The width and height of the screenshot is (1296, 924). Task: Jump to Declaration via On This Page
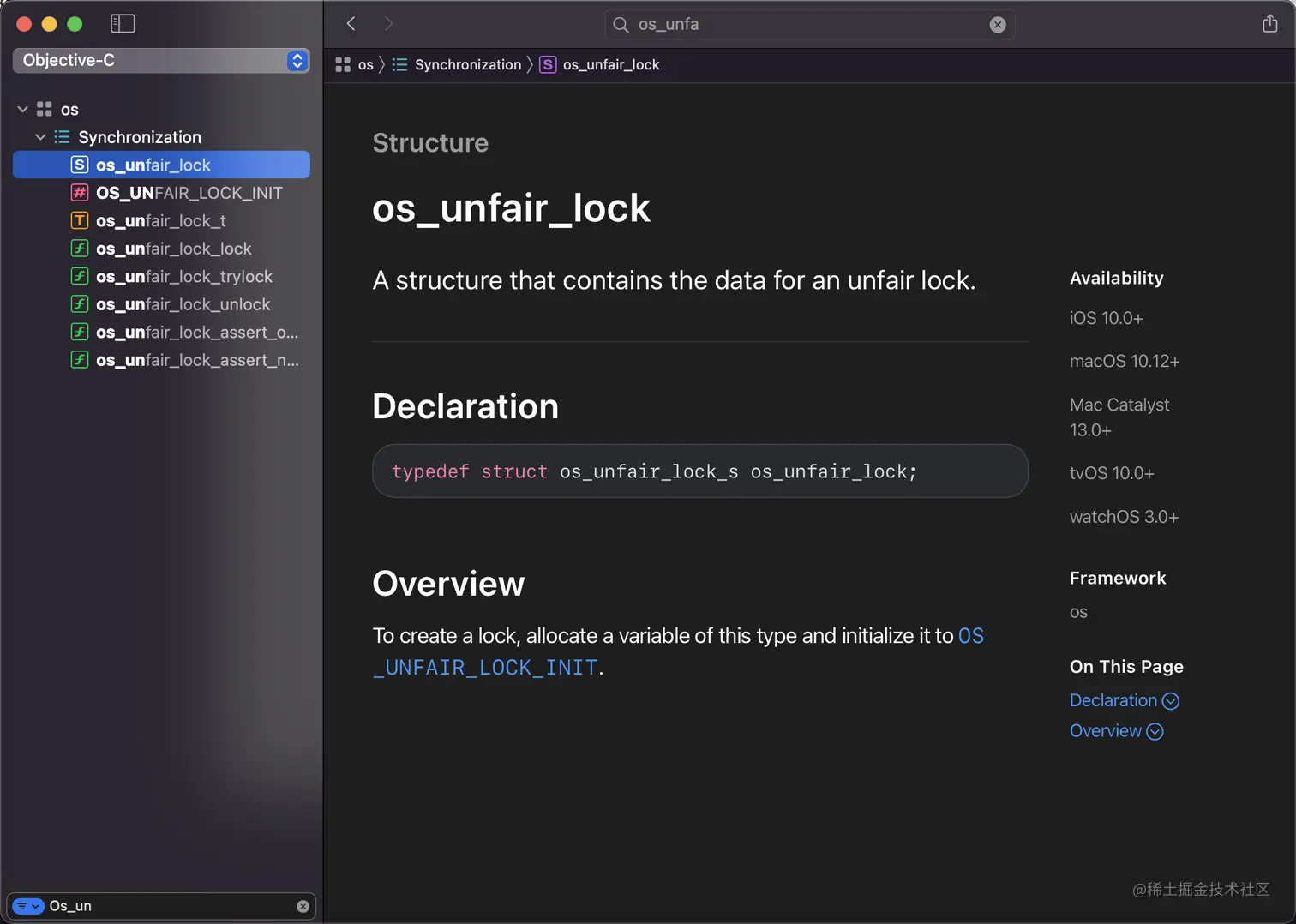click(1113, 700)
